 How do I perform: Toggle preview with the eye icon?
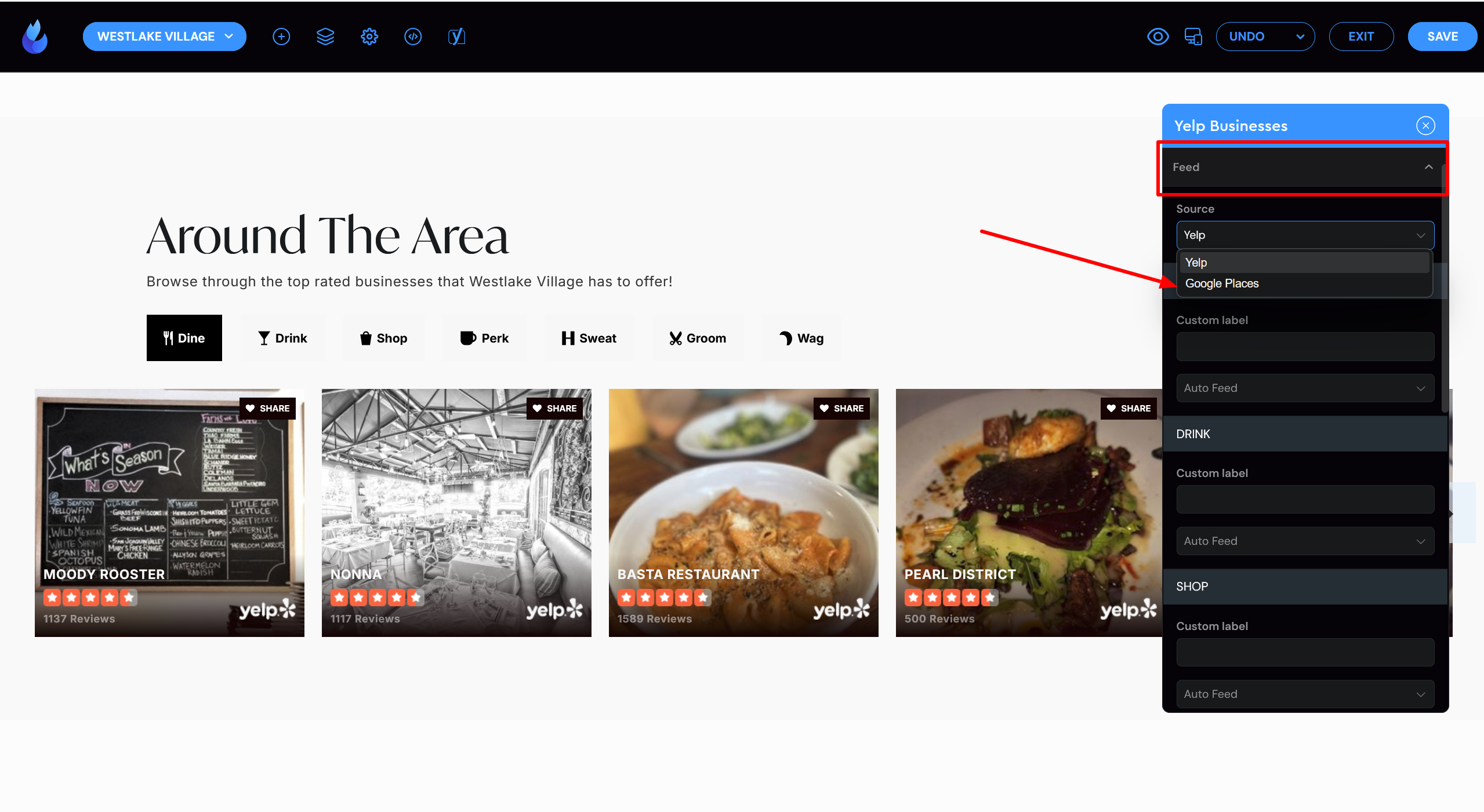click(1158, 37)
